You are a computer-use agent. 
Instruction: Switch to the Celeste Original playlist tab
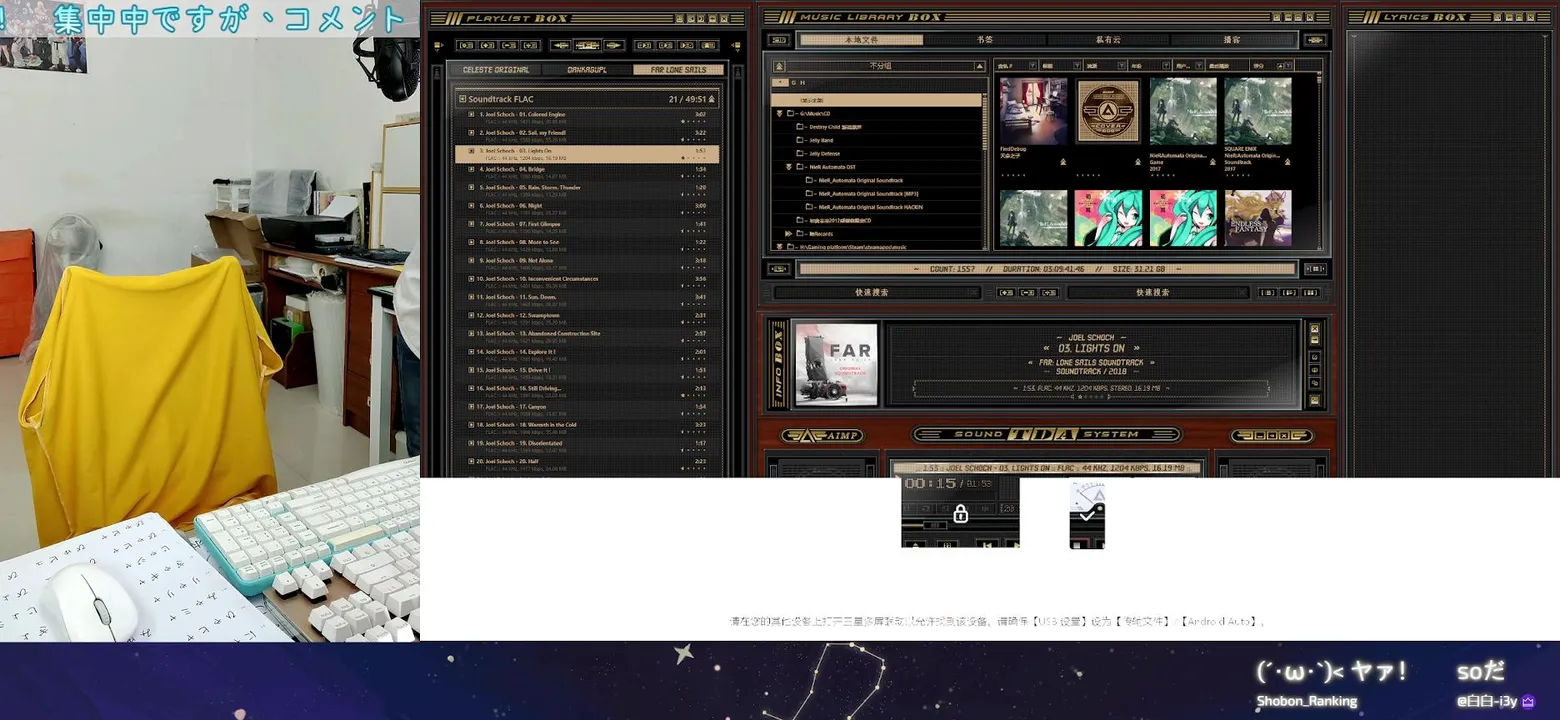[x=496, y=70]
